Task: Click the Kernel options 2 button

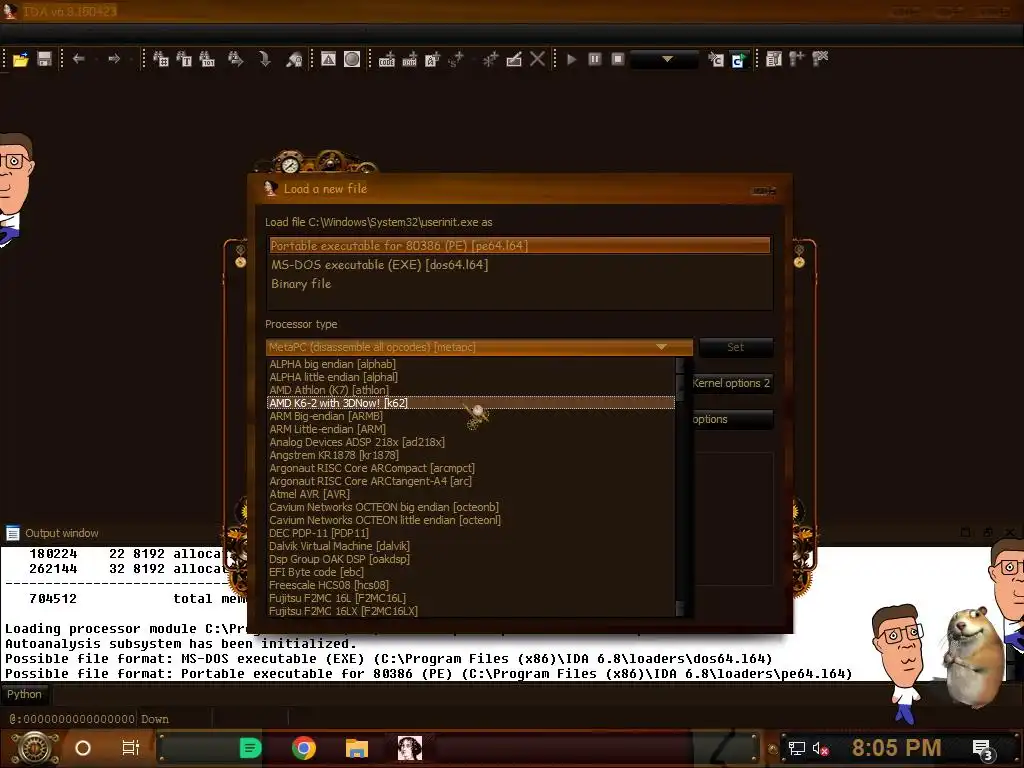Action: tap(733, 383)
